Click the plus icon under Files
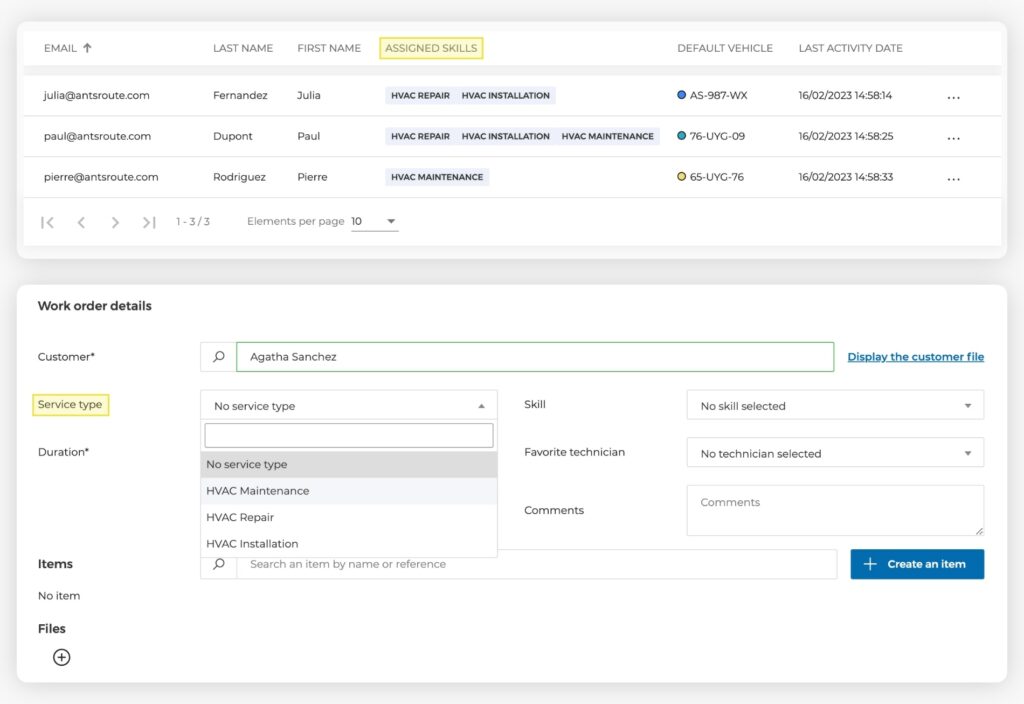The width and height of the screenshot is (1024, 704). pos(62,657)
